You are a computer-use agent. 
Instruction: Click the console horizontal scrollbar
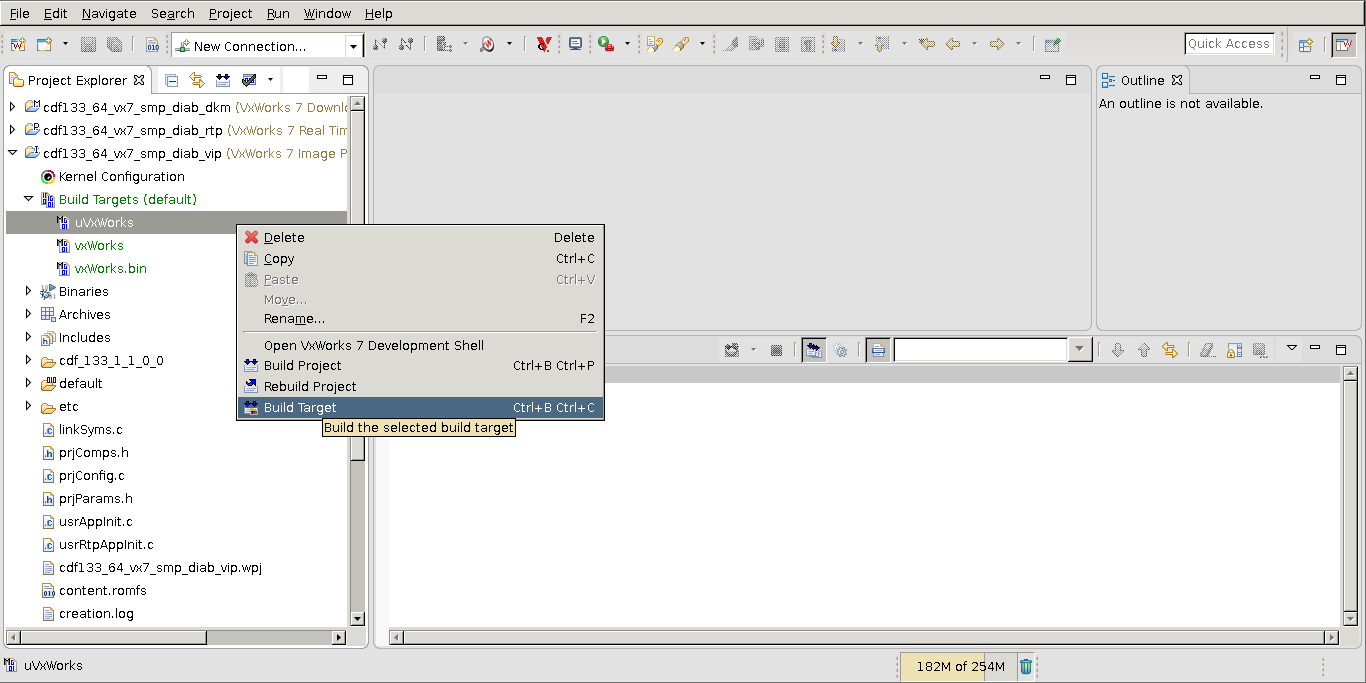click(866, 637)
